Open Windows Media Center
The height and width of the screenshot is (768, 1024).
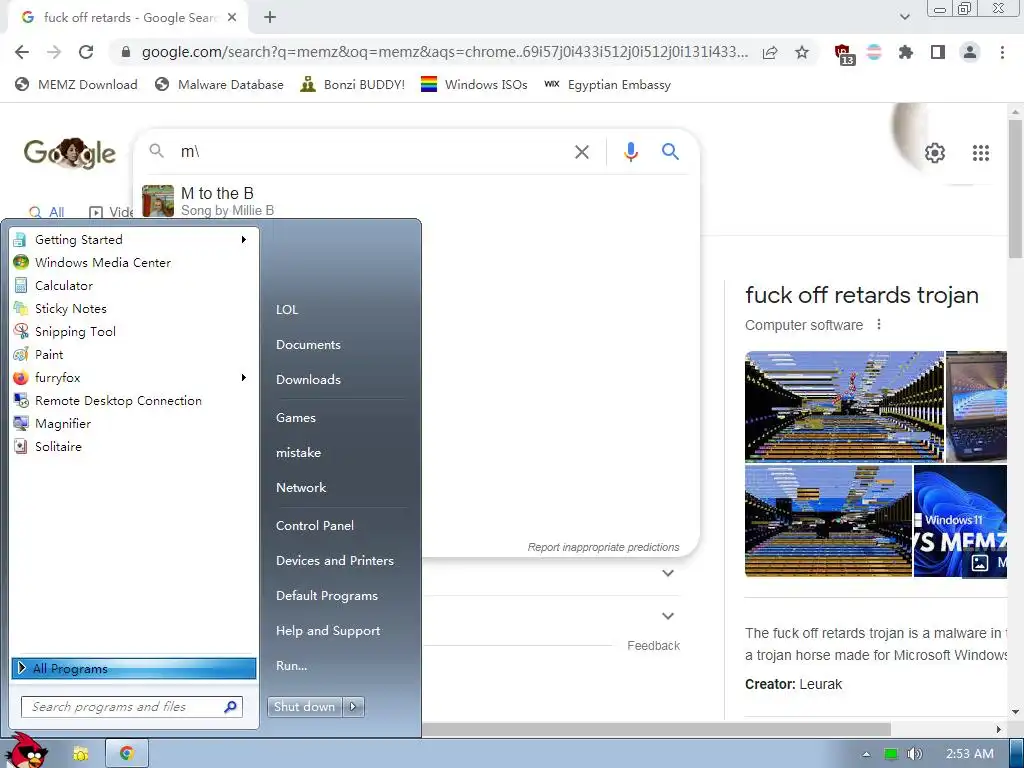coord(133,263)
